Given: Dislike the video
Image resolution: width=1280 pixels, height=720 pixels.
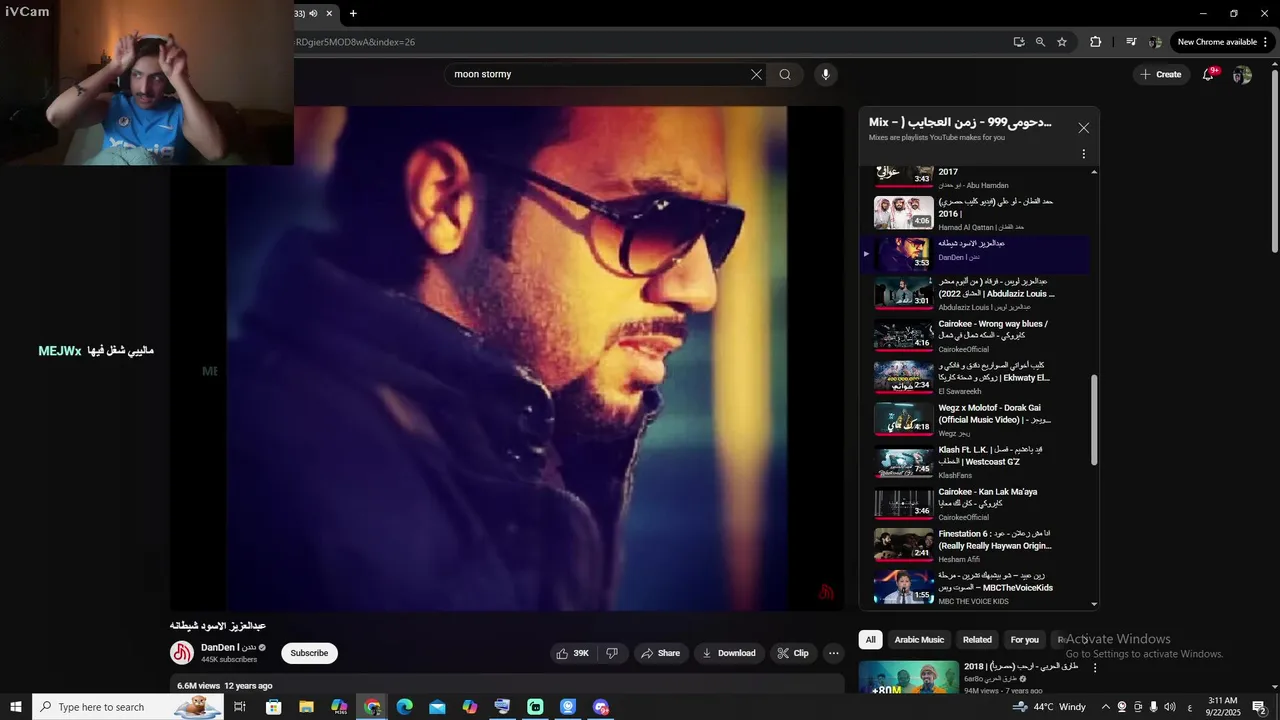Looking at the screenshot, I should (x=612, y=653).
